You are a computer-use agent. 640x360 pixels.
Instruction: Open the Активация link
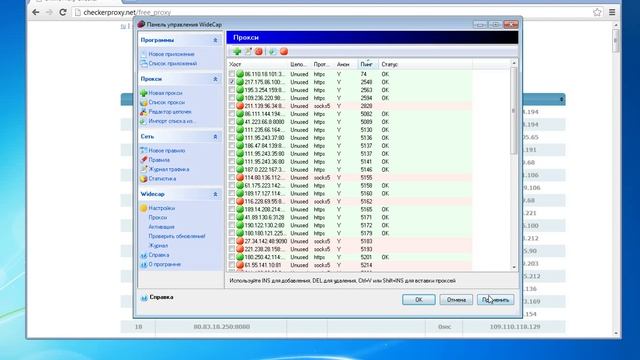(x=161, y=227)
